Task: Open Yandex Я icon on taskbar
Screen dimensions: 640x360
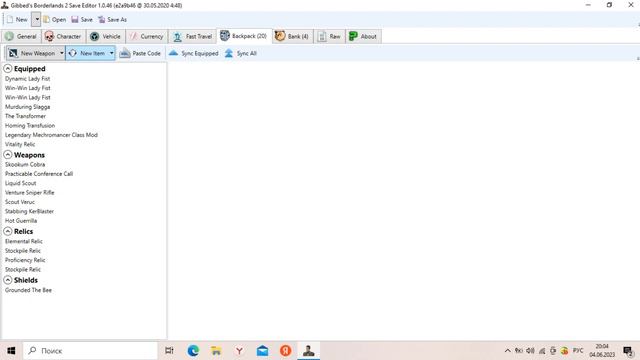Action: 286,351
